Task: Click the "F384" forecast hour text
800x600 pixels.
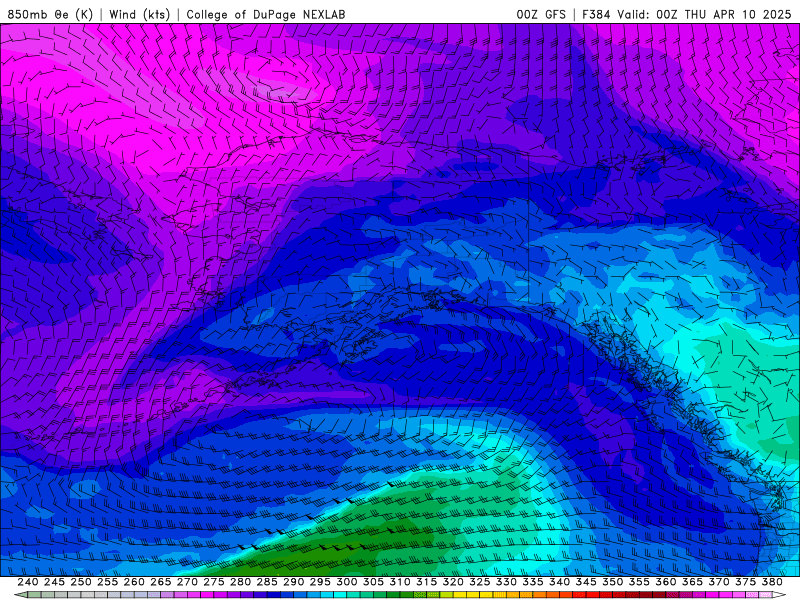Action: (x=596, y=14)
